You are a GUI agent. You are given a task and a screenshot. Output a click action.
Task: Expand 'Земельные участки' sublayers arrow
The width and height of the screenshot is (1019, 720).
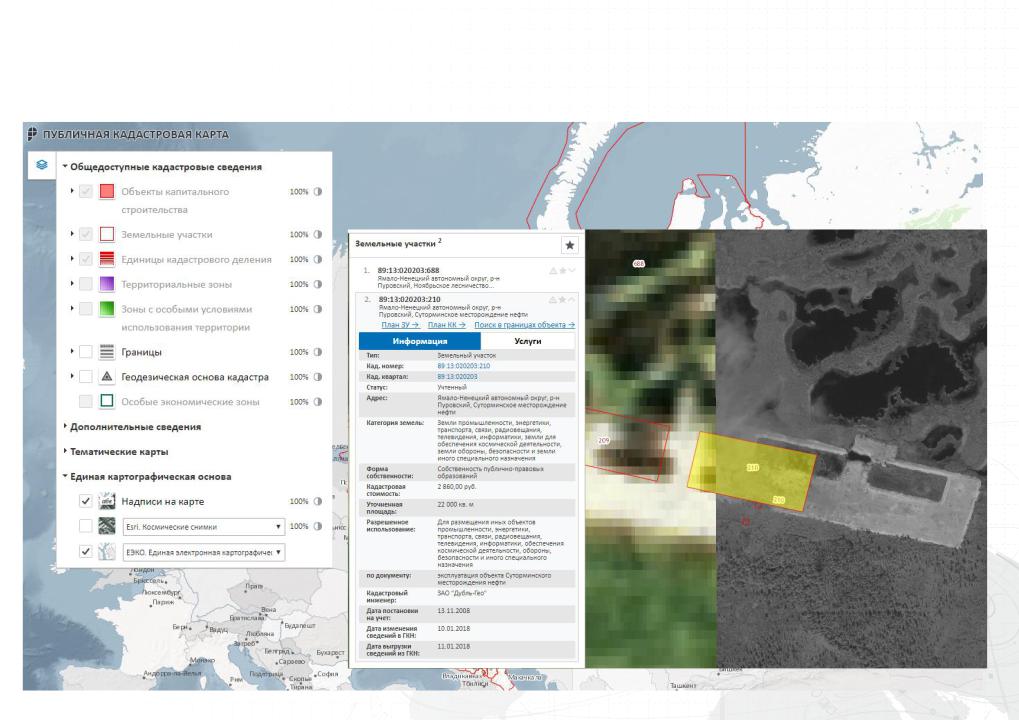coord(72,233)
